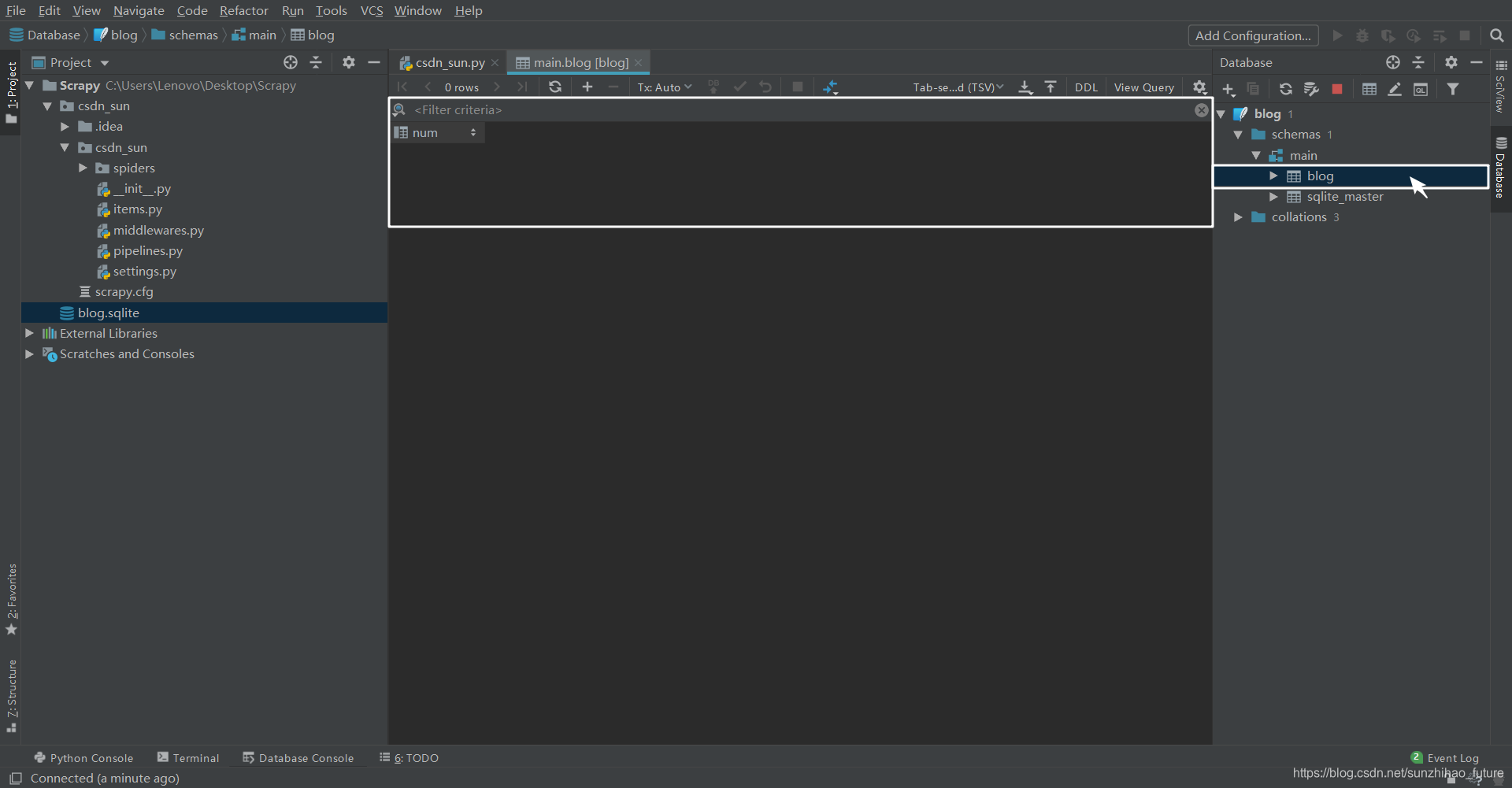Locate with crosshair icon in Database panel
The image size is (1512, 788).
tap(1393, 62)
